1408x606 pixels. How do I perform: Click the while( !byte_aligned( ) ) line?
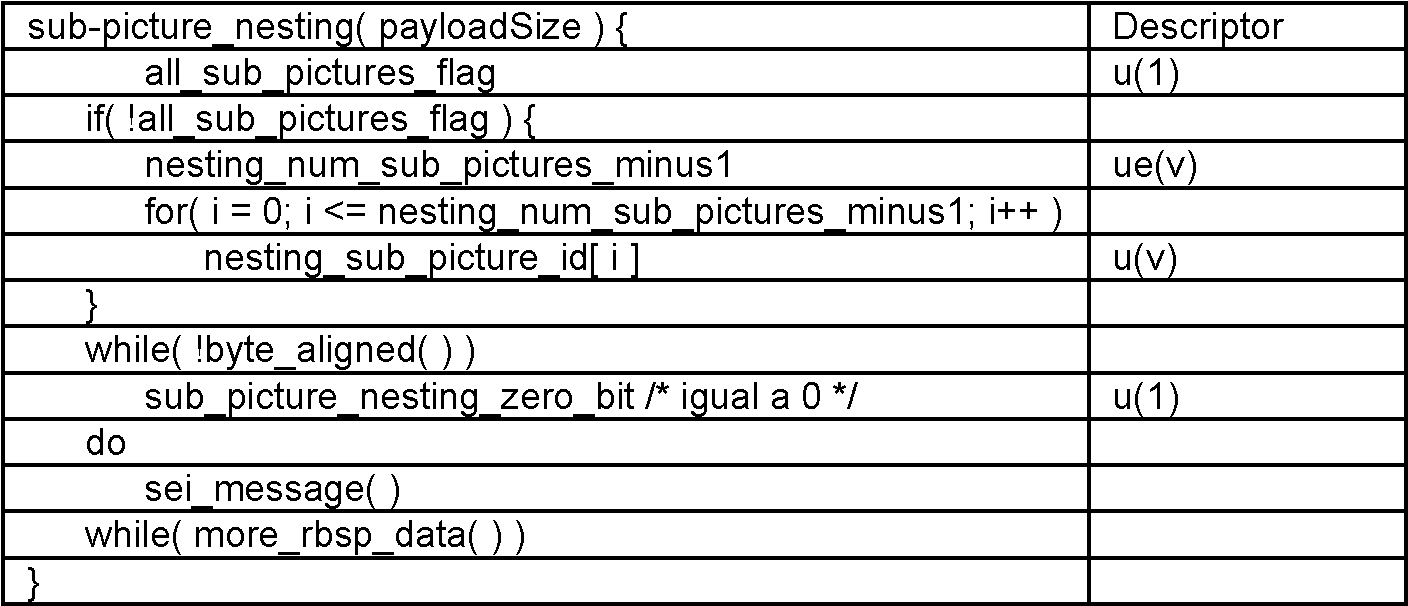(x=279, y=351)
